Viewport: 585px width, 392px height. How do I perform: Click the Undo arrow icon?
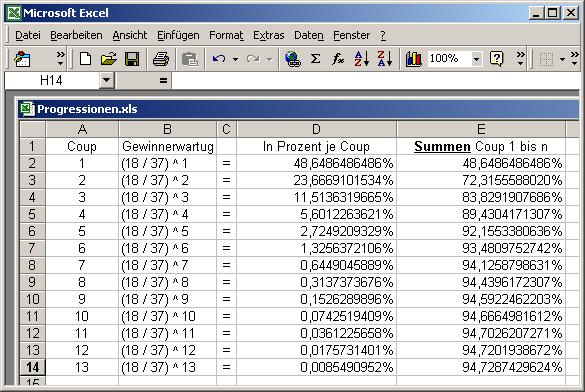tap(219, 59)
